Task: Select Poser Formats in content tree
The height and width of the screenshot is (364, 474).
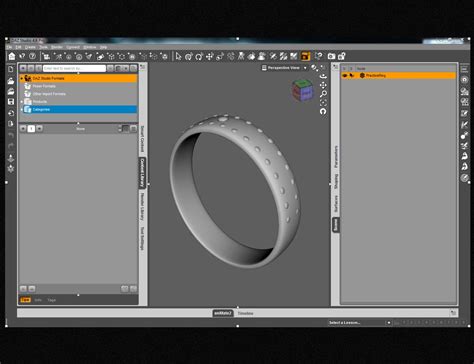Action: [x=44, y=86]
